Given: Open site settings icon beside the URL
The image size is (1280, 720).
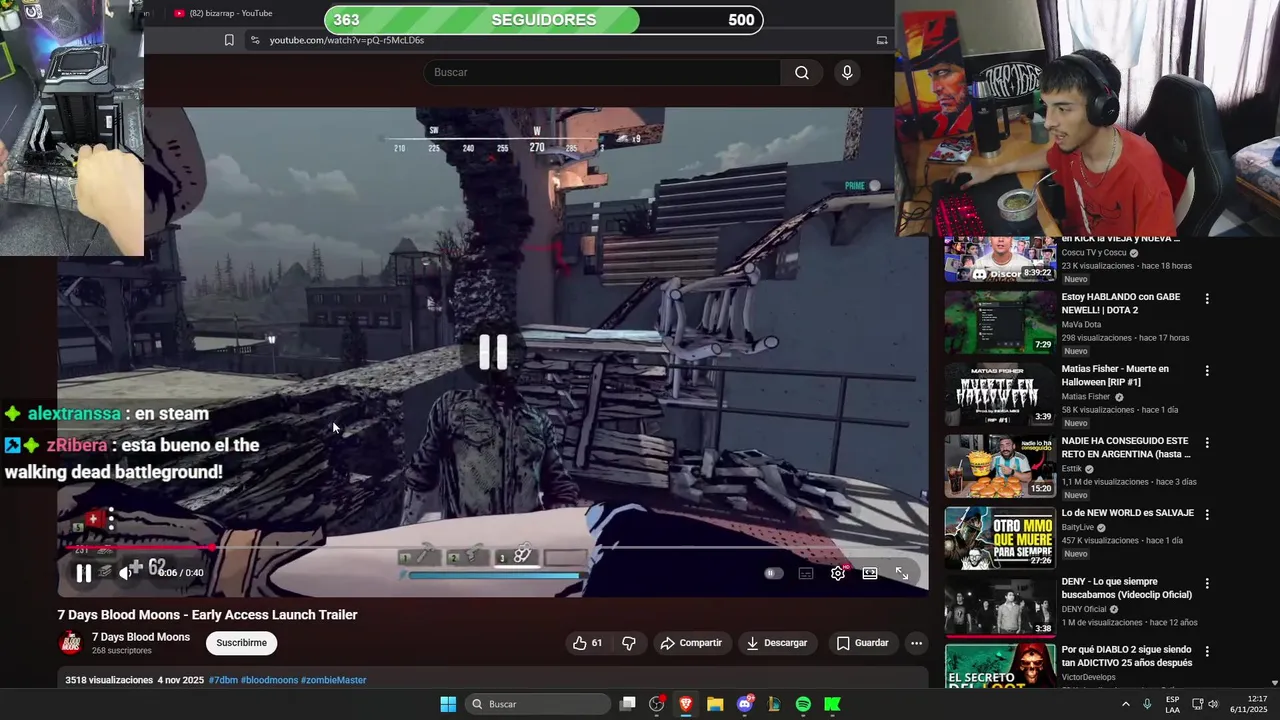Looking at the screenshot, I should [x=255, y=40].
